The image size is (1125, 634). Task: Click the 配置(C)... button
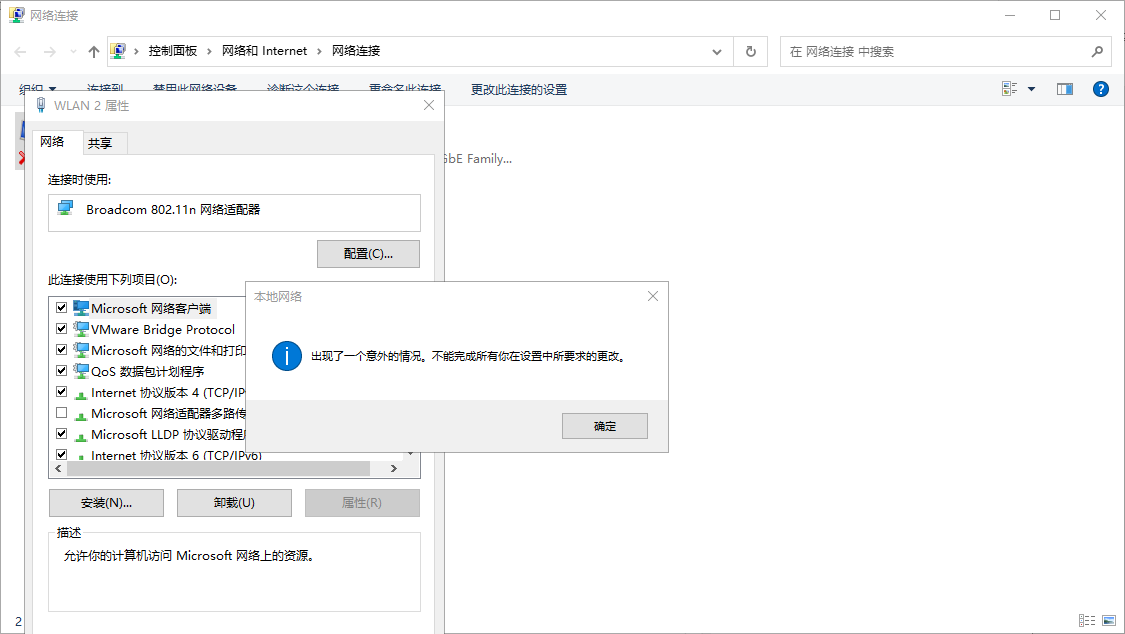368,254
